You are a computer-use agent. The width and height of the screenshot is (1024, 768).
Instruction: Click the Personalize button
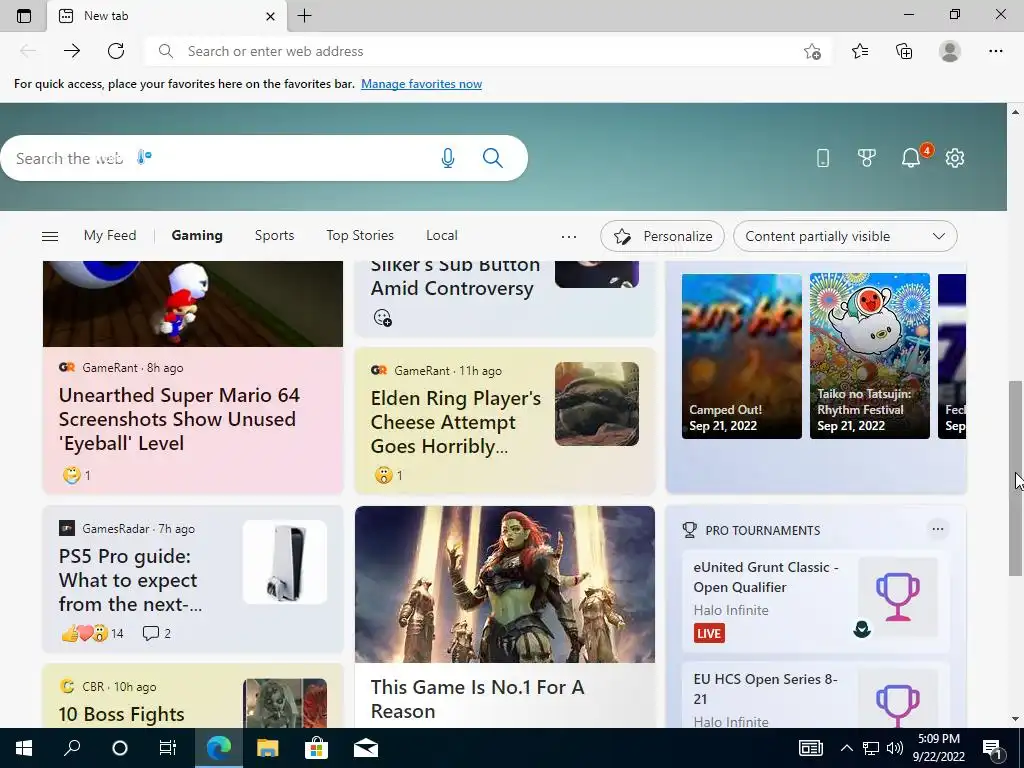pos(662,236)
